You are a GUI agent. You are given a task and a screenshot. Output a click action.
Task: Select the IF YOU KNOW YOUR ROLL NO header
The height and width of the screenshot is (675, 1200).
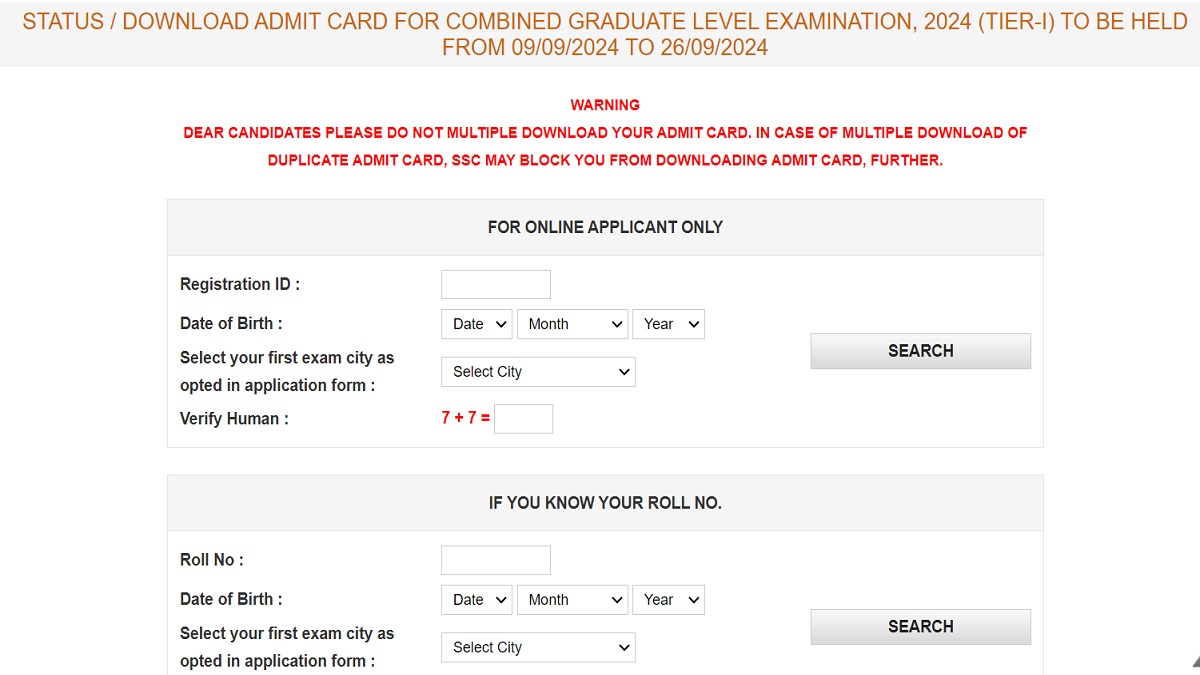pyautogui.click(x=604, y=502)
